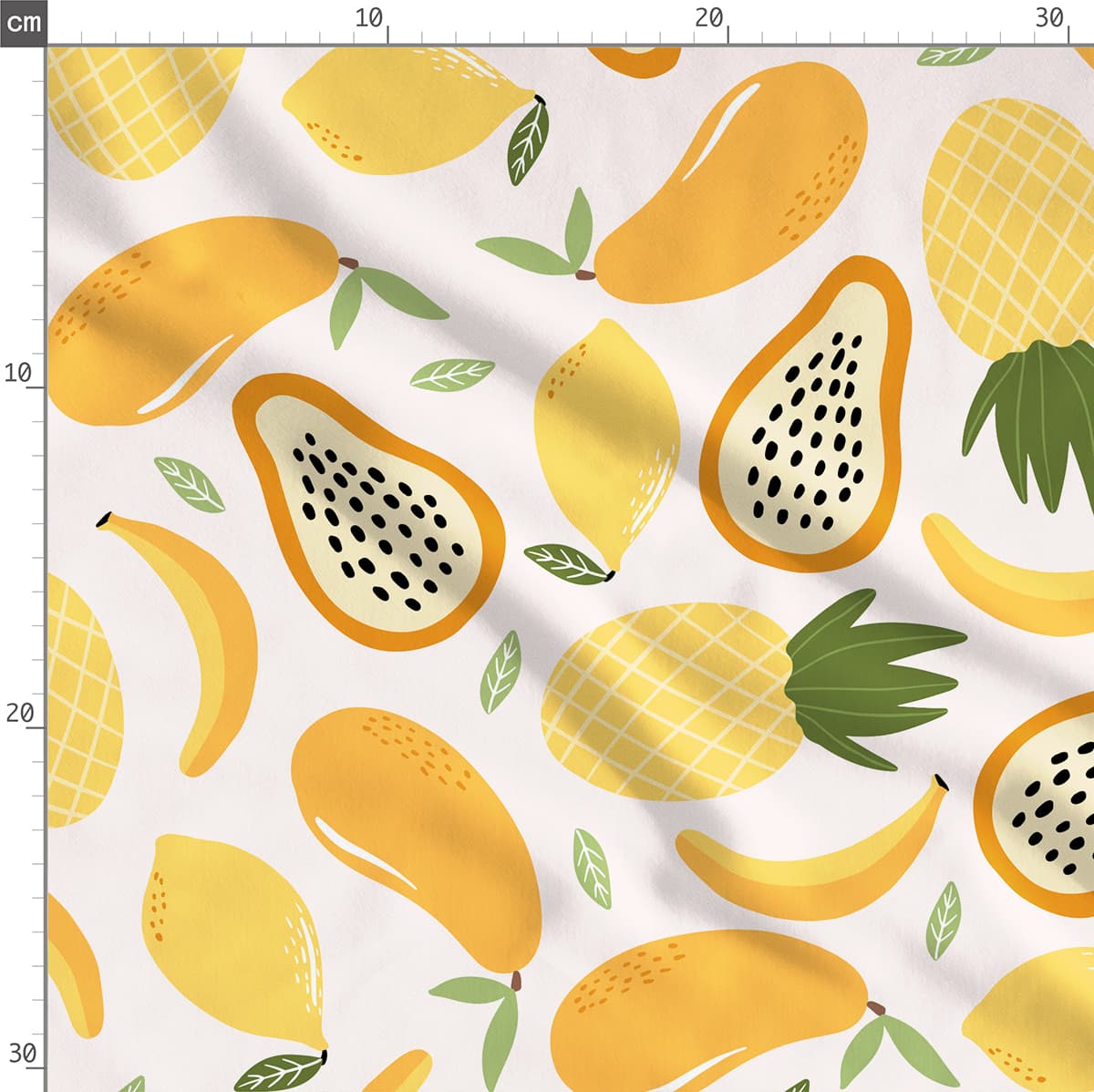Click the 20 mark on the top ruler

click(709, 18)
